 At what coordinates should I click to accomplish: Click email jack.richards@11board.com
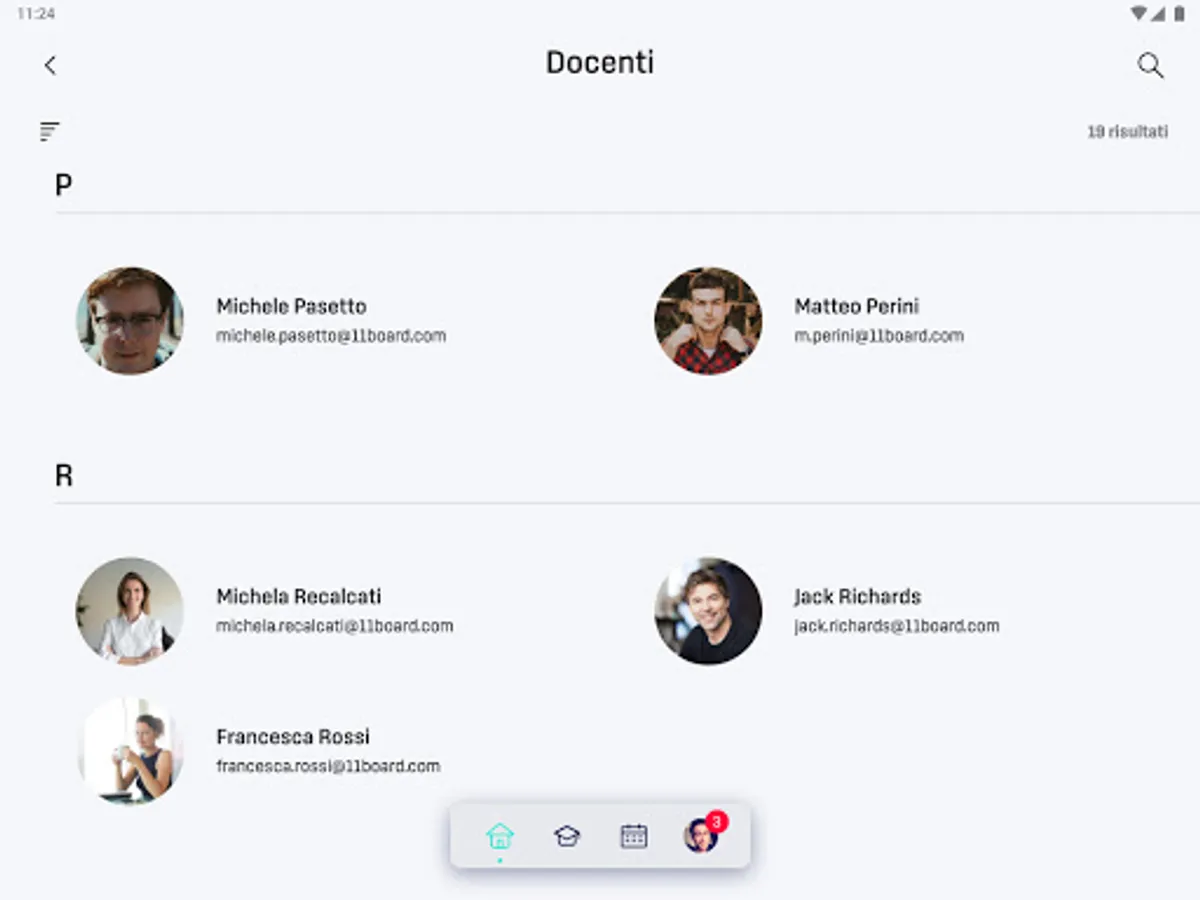tap(896, 626)
